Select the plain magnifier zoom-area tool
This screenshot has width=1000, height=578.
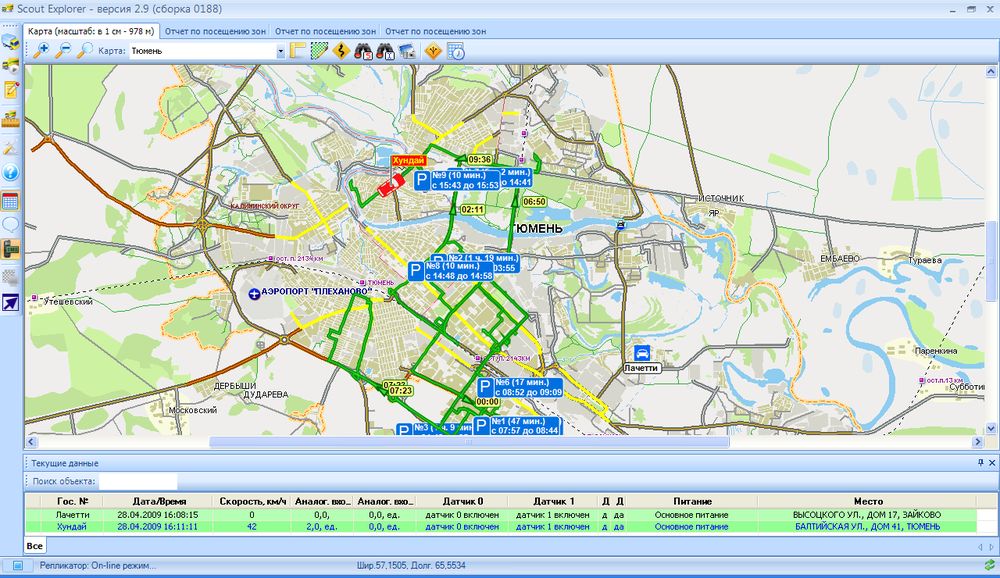tap(84, 51)
